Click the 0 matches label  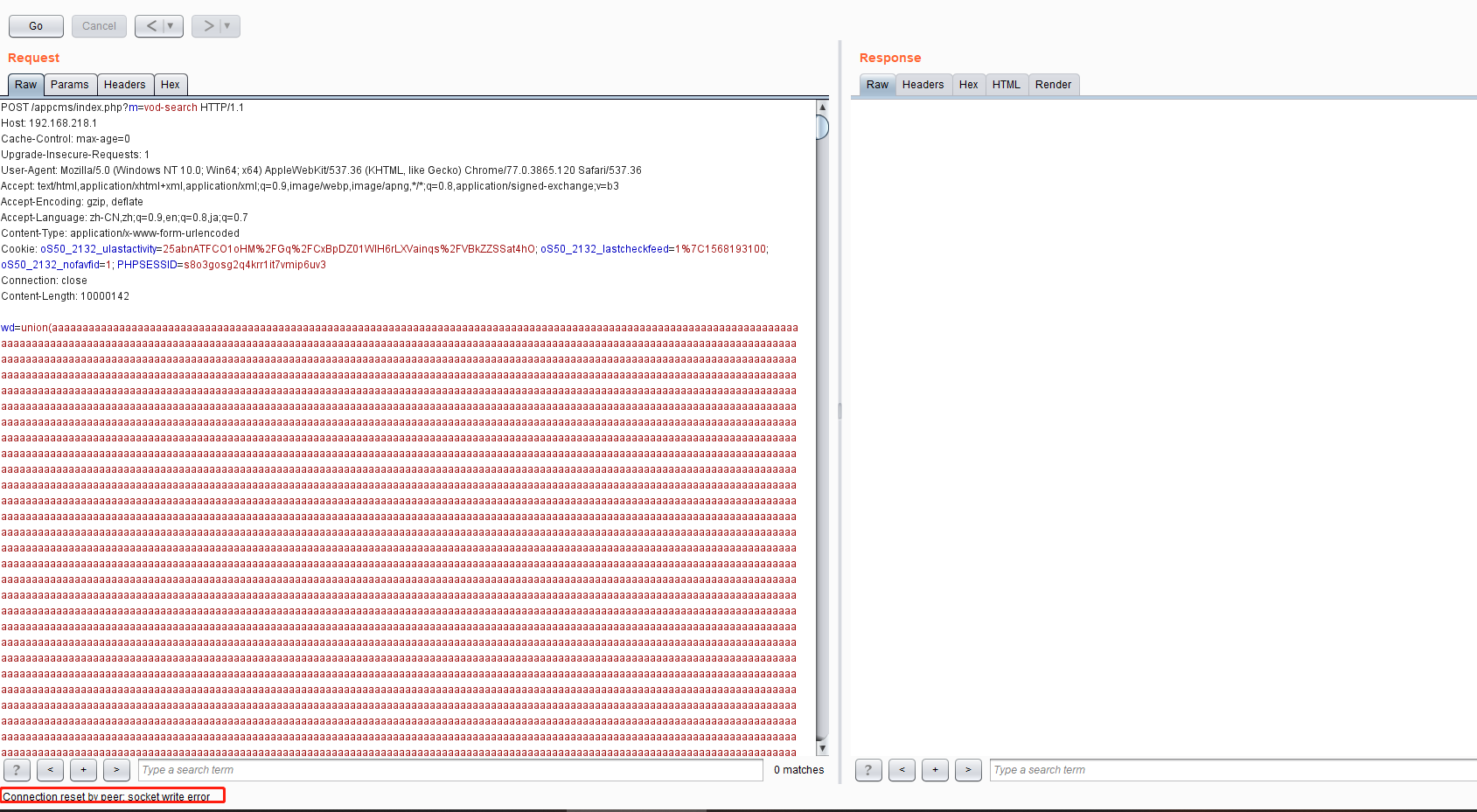click(798, 770)
